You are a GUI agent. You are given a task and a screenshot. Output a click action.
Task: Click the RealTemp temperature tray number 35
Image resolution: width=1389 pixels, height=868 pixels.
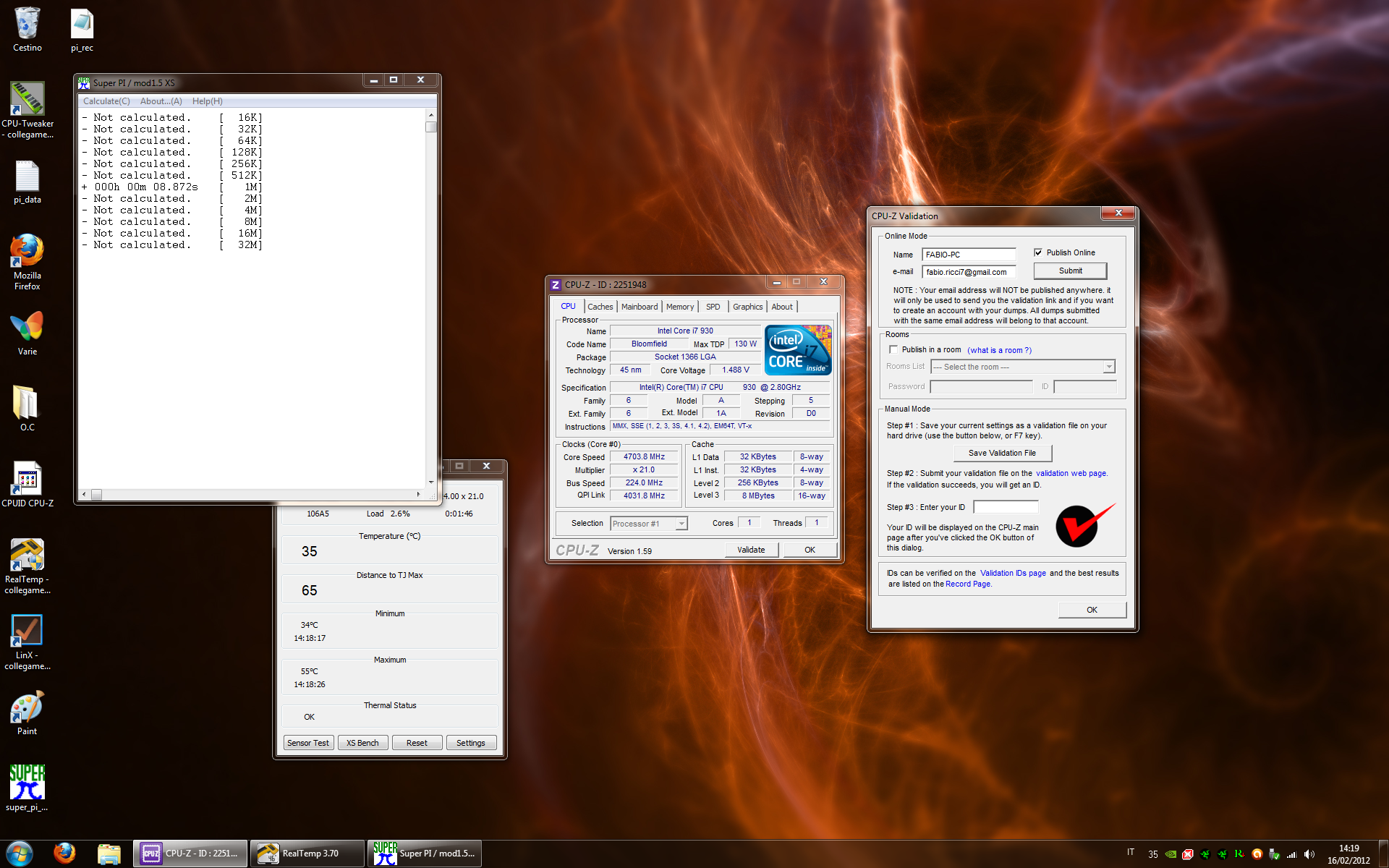tap(1153, 854)
